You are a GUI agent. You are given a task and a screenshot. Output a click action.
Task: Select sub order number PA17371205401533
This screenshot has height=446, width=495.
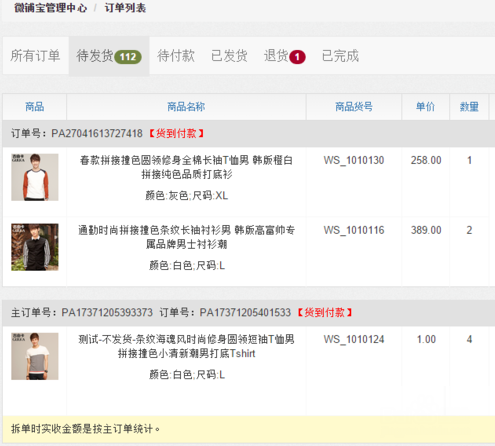[245, 313]
